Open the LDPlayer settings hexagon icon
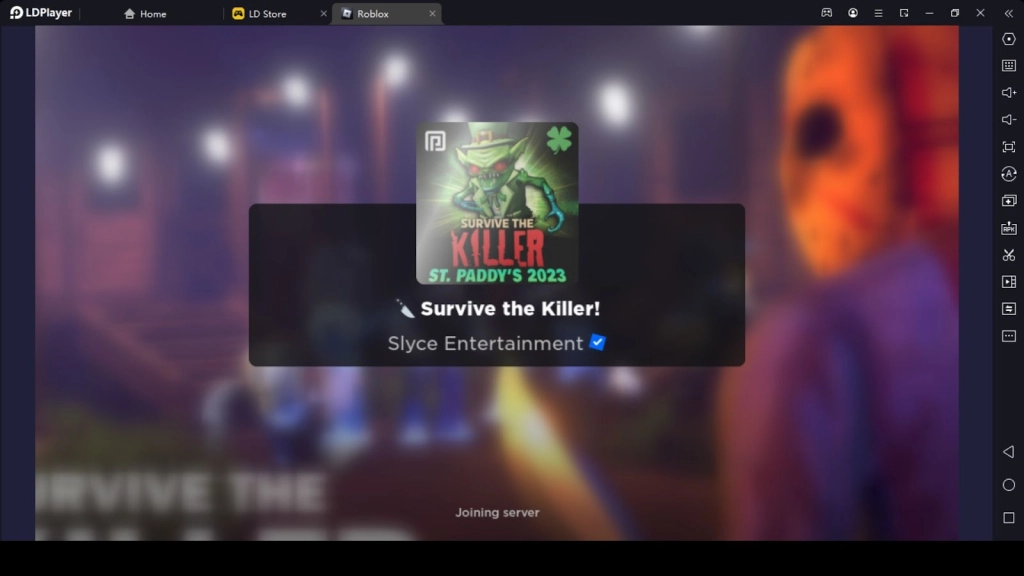Screen dimensions: 1024x576 point(1008,39)
